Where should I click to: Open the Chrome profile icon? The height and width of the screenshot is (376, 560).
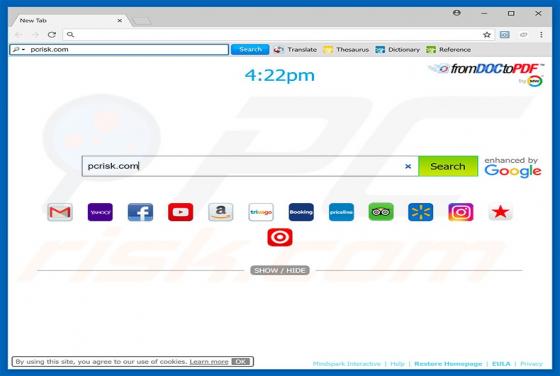tap(456, 13)
